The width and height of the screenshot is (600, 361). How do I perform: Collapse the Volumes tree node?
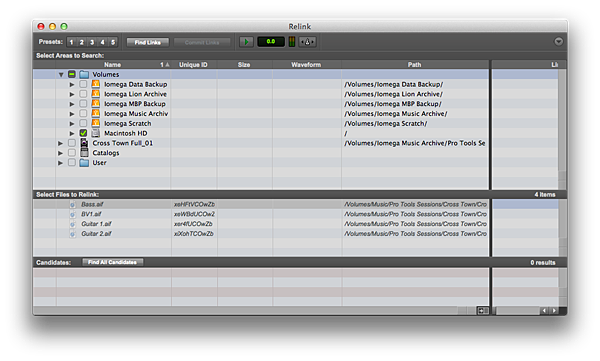60,75
